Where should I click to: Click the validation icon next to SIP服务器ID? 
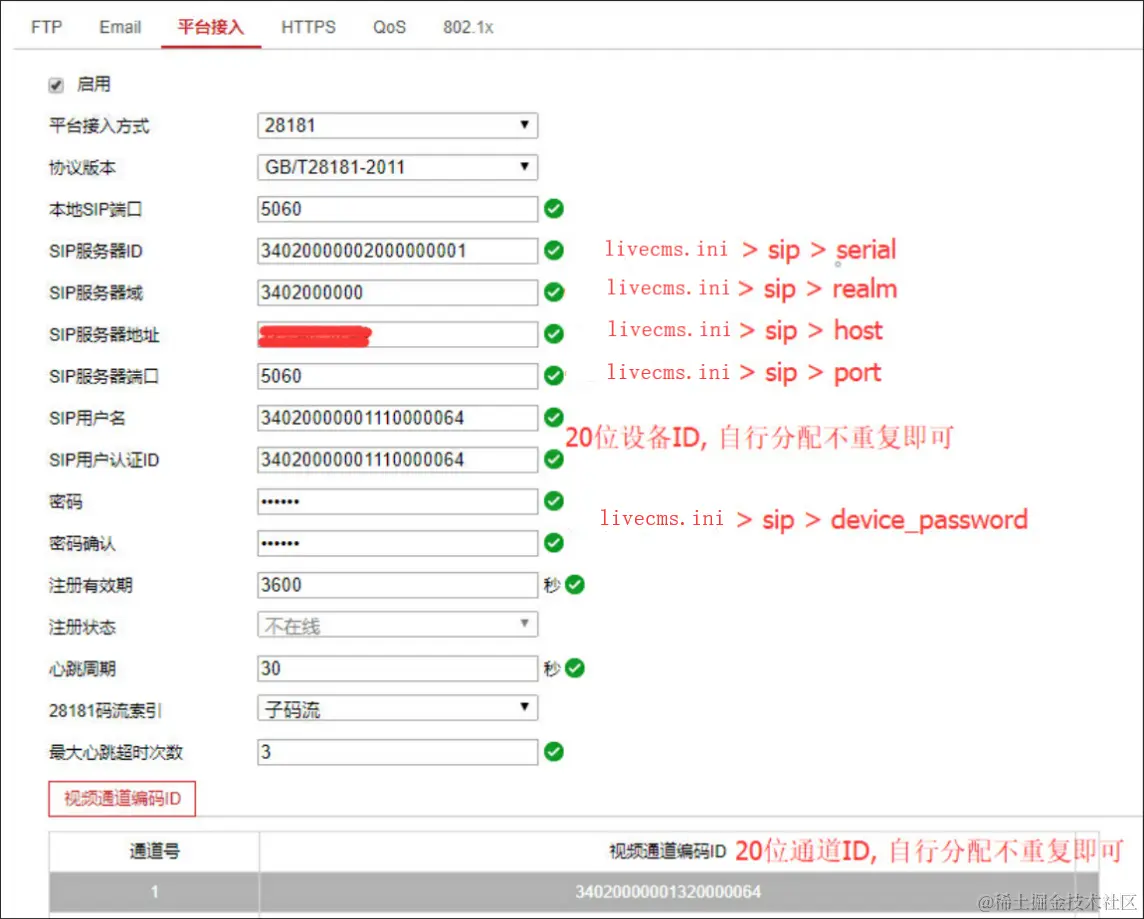click(553, 250)
